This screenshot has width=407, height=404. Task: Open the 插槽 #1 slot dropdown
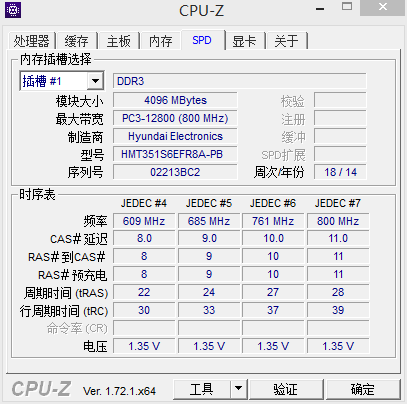click(95, 81)
